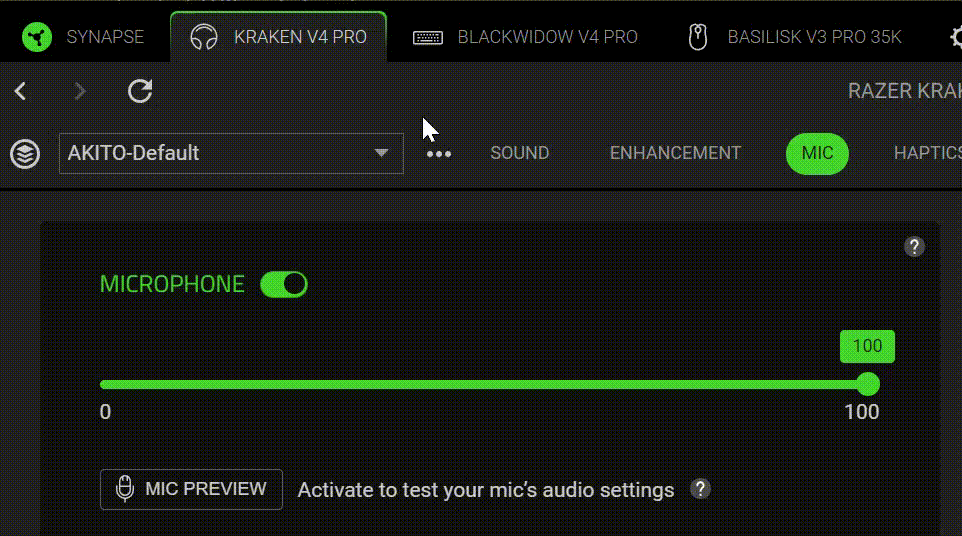Screen dimensions: 962x536
Task: Open the AKITO-Default profile dropdown
Action: pyautogui.click(x=231, y=153)
